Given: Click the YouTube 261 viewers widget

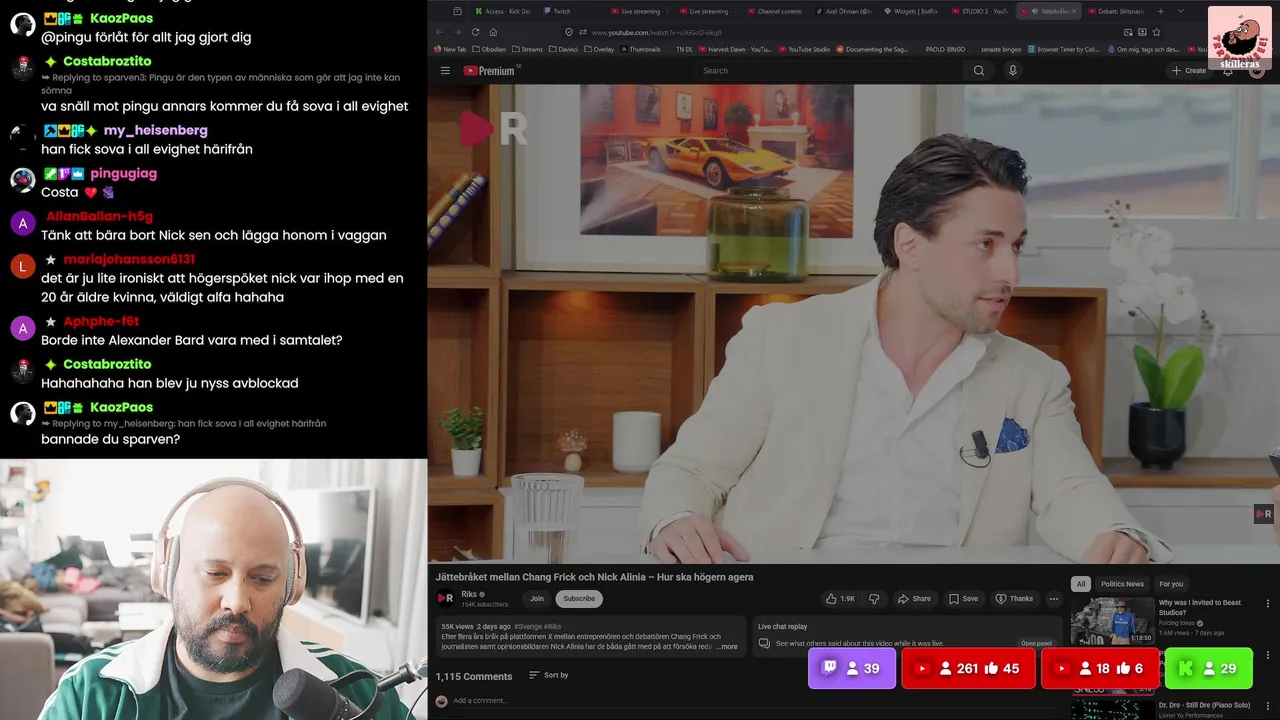Looking at the screenshot, I should pos(968,669).
